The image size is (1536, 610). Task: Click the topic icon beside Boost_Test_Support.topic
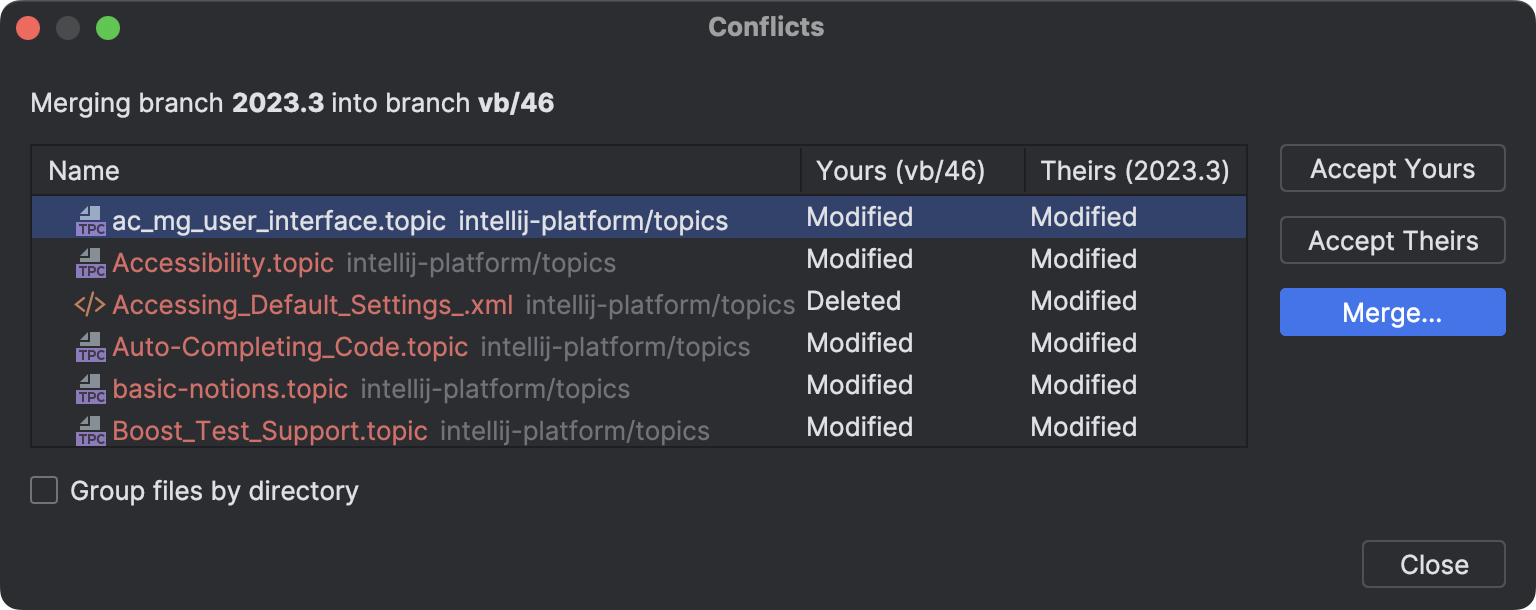[x=91, y=429]
